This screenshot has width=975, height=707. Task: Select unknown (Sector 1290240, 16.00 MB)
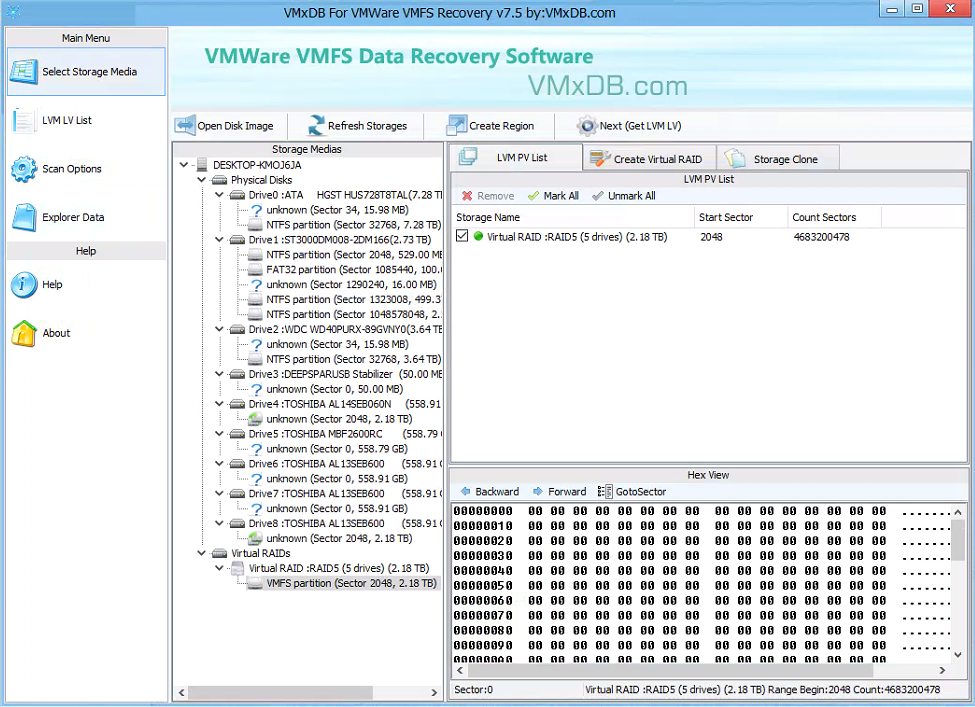point(351,284)
